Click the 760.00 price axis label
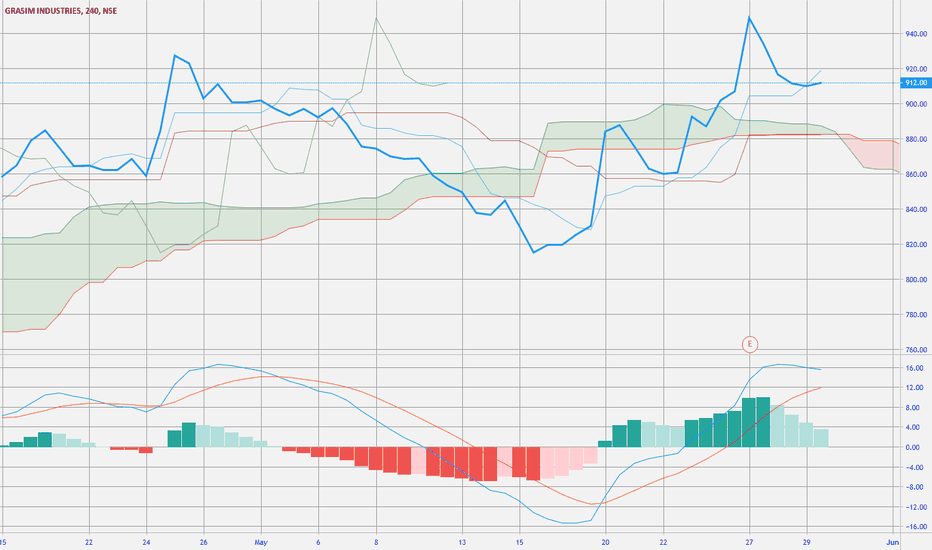 coord(916,350)
